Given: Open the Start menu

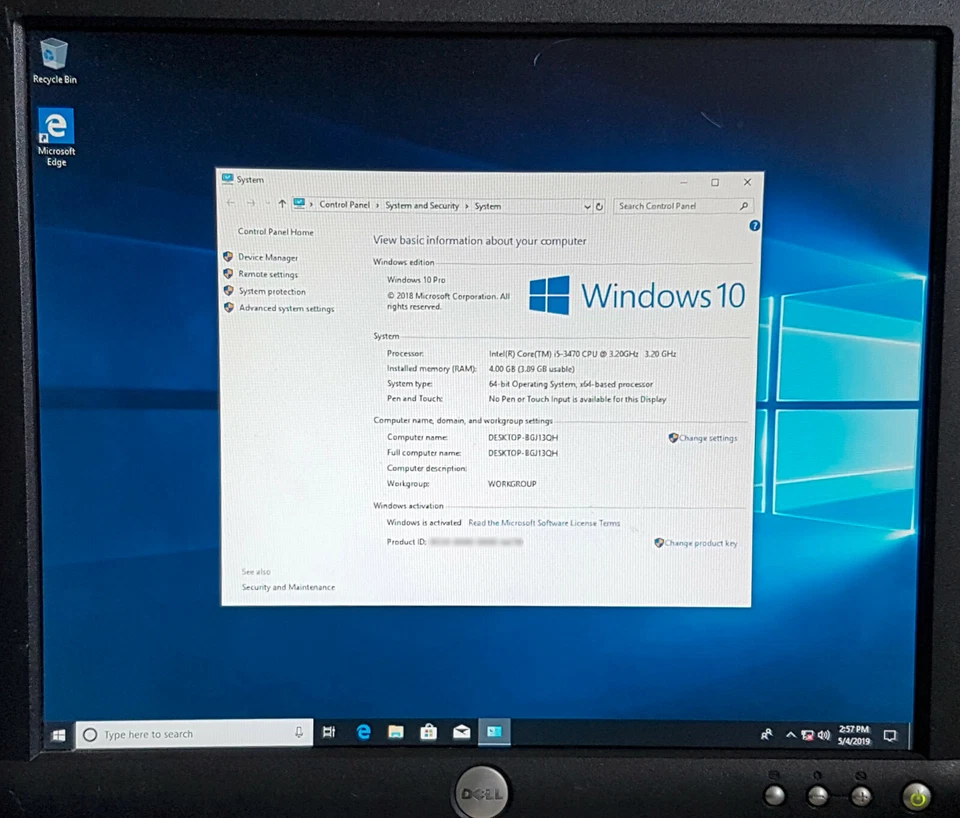Looking at the screenshot, I should (x=58, y=734).
